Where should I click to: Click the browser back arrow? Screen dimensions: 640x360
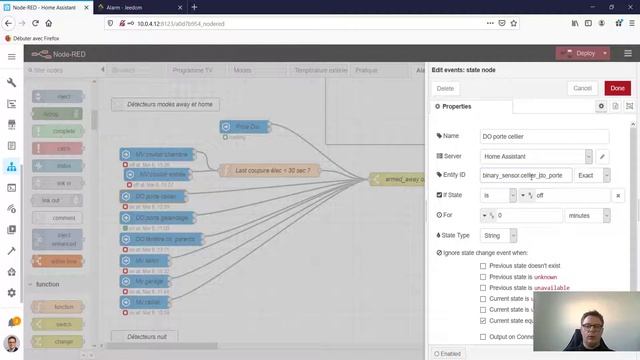point(9,23)
